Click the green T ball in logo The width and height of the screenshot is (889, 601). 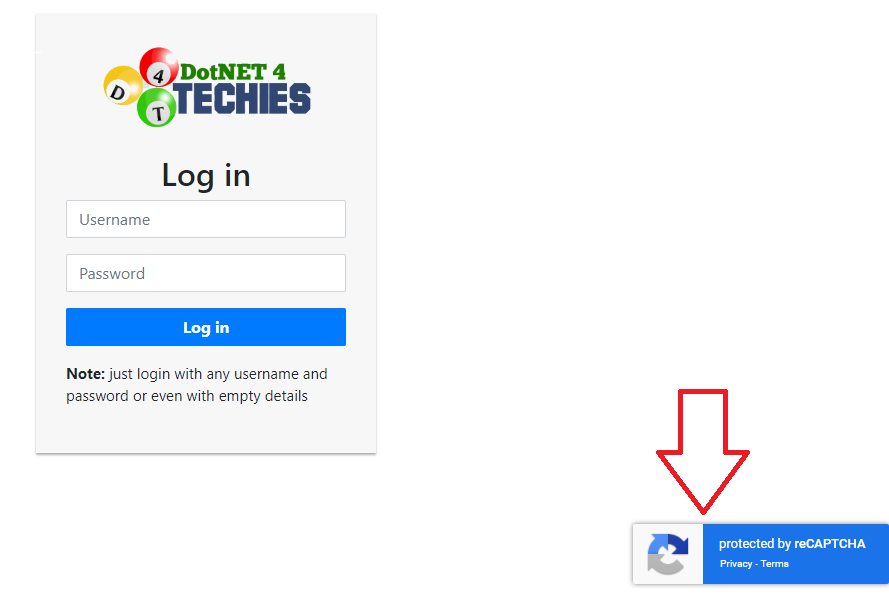click(x=156, y=107)
